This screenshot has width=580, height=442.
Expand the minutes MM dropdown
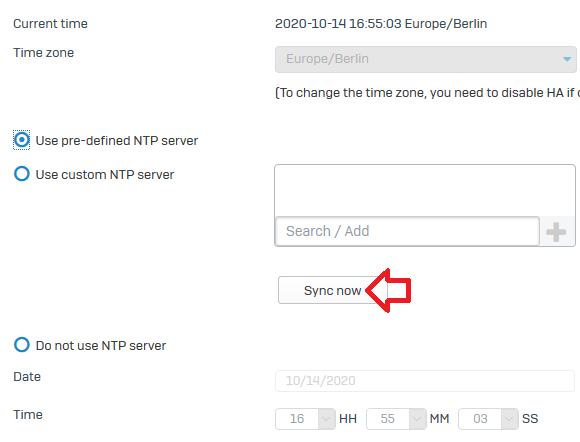[417, 419]
